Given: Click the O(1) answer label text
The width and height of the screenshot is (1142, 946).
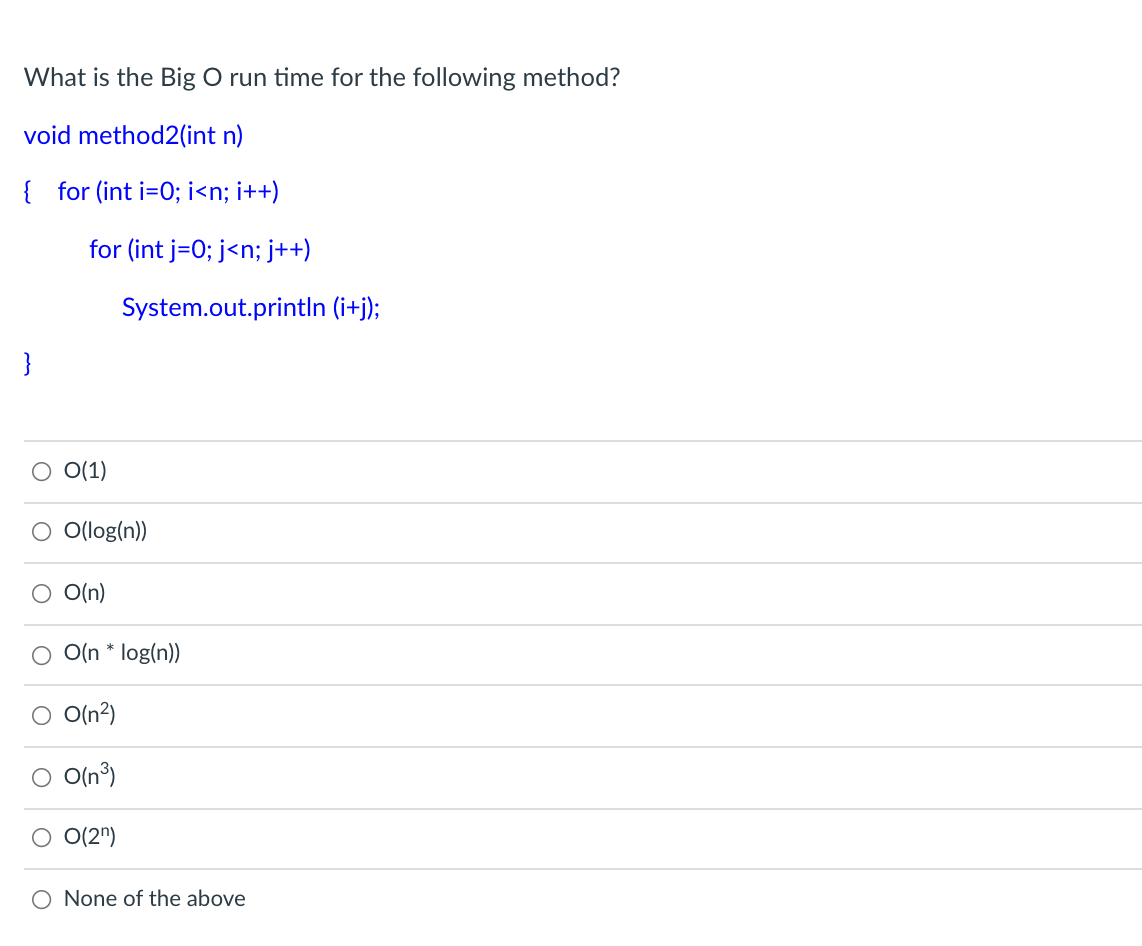Looking at the screenshot, I should tap(85, 470).
